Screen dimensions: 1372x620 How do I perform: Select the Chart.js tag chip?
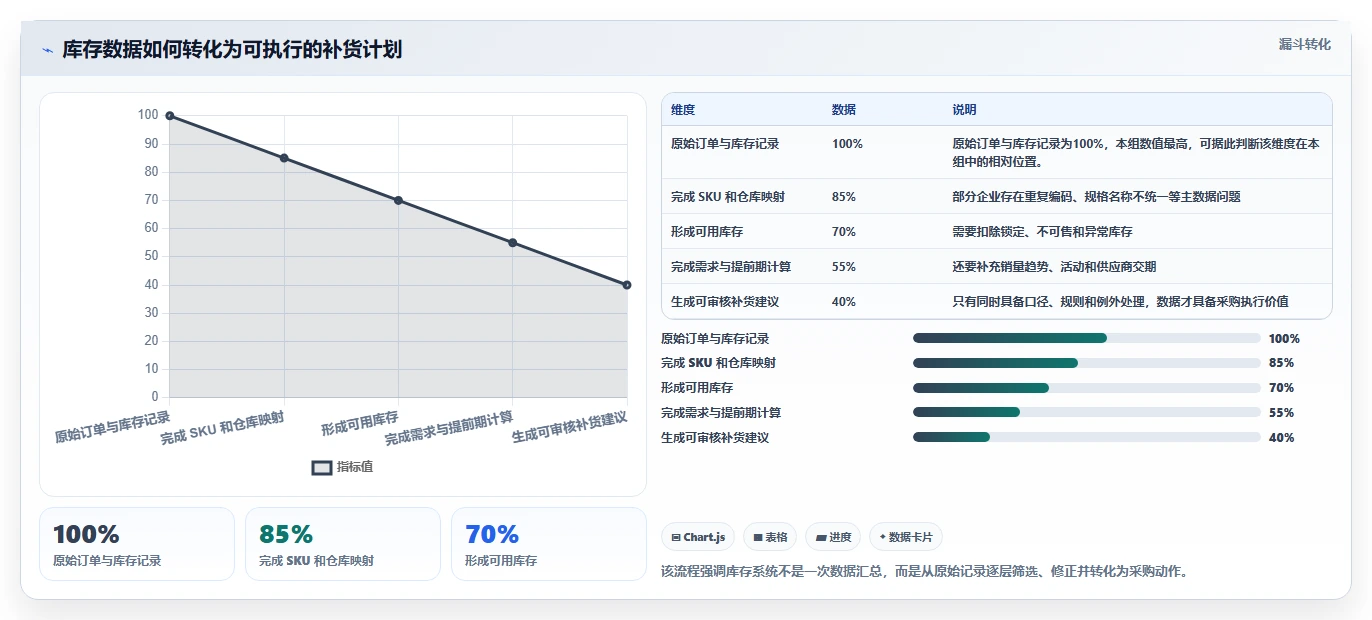[x=698, y=537]
